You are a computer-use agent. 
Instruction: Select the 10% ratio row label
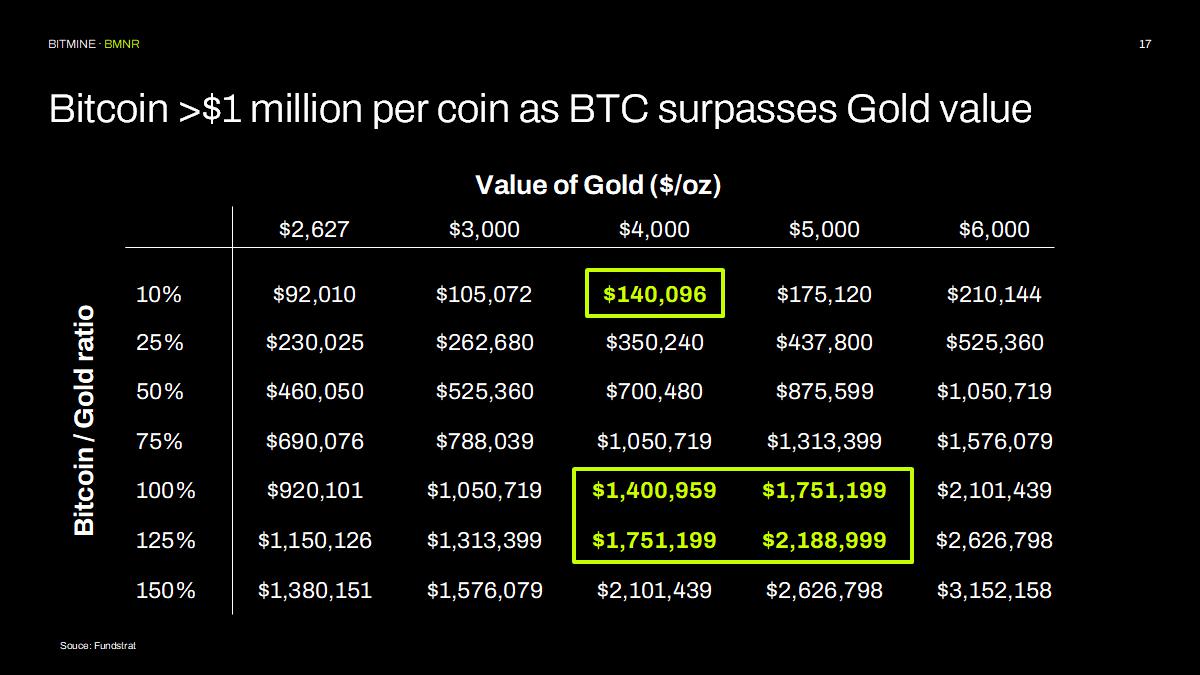tap(159, 294)
